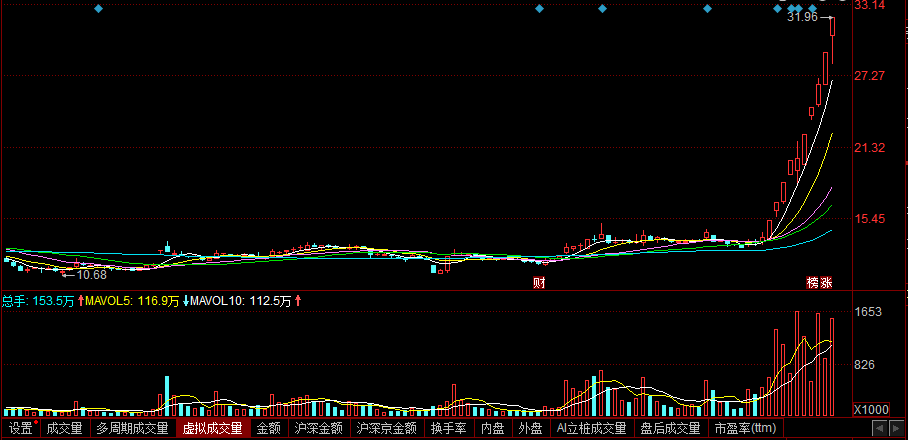Click the 总手: 153.5万 readout

(x=38, y=301)
